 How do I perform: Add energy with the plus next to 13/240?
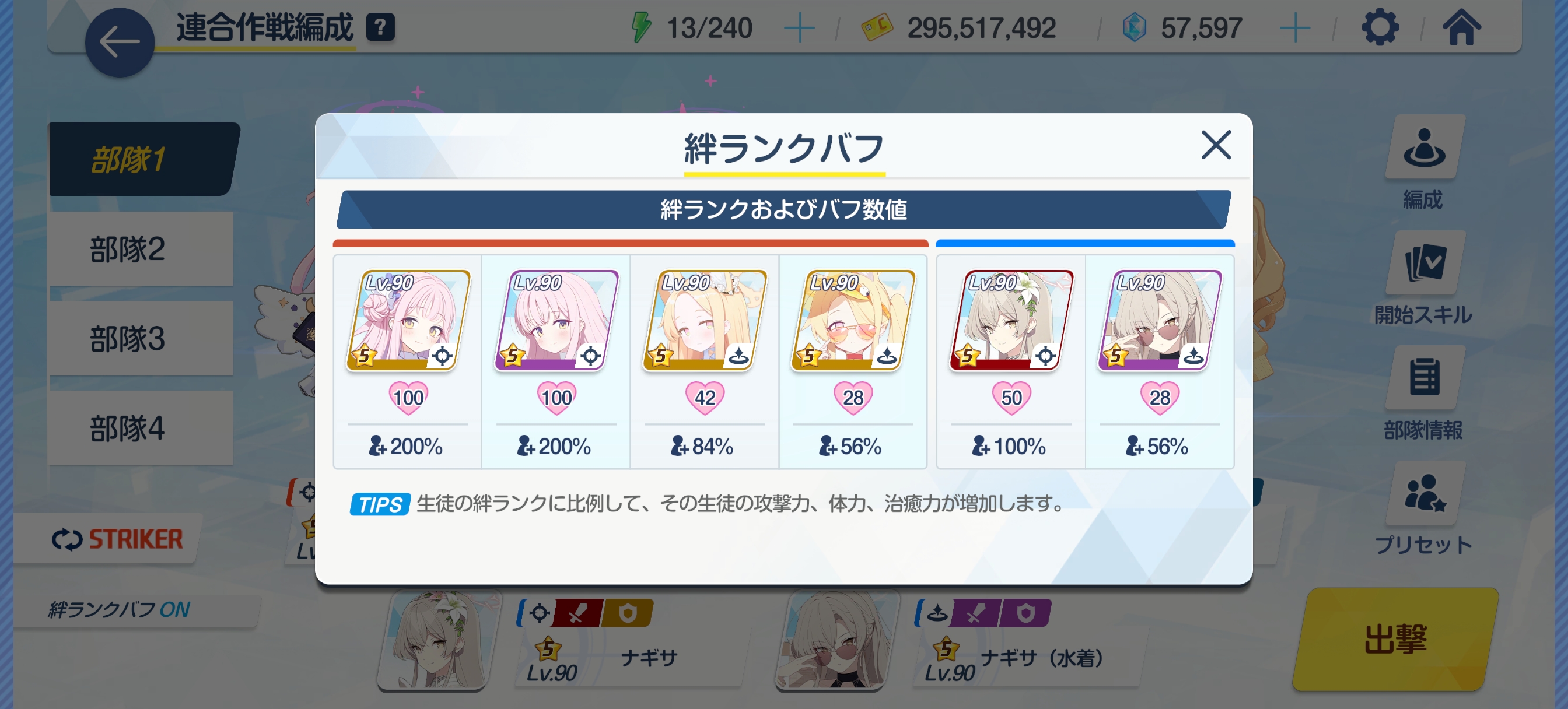pyautogui.click(x=799, y=28)
